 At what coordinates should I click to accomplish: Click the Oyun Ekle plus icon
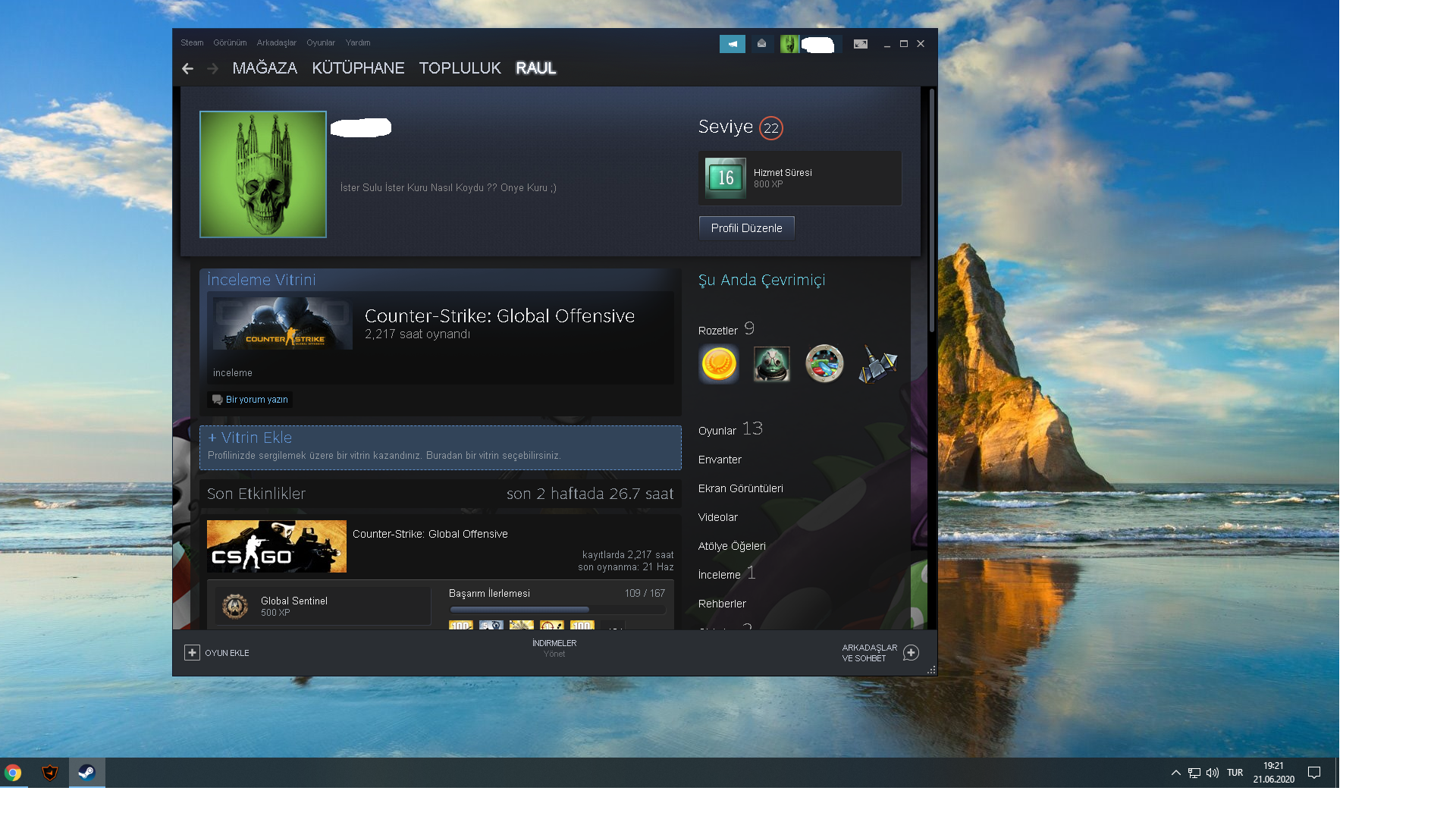(192, 653)
